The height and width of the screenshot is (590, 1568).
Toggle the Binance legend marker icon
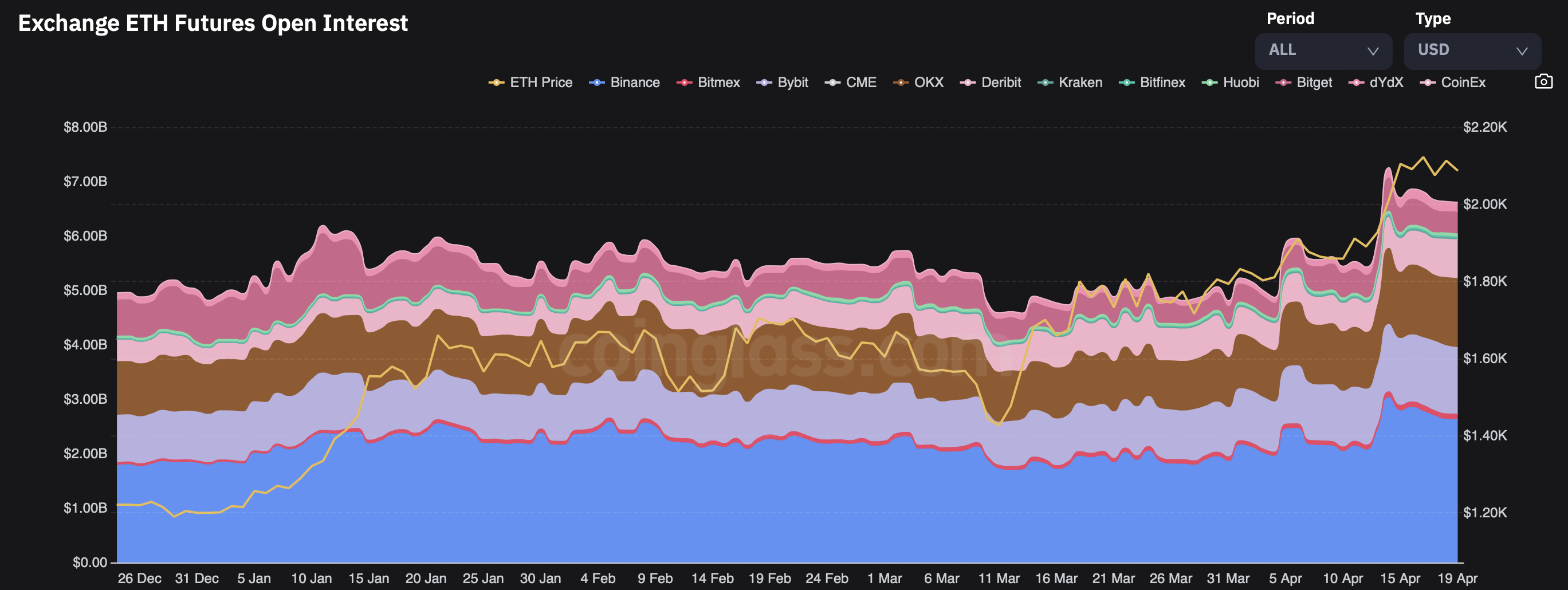[x=596, y=83]
